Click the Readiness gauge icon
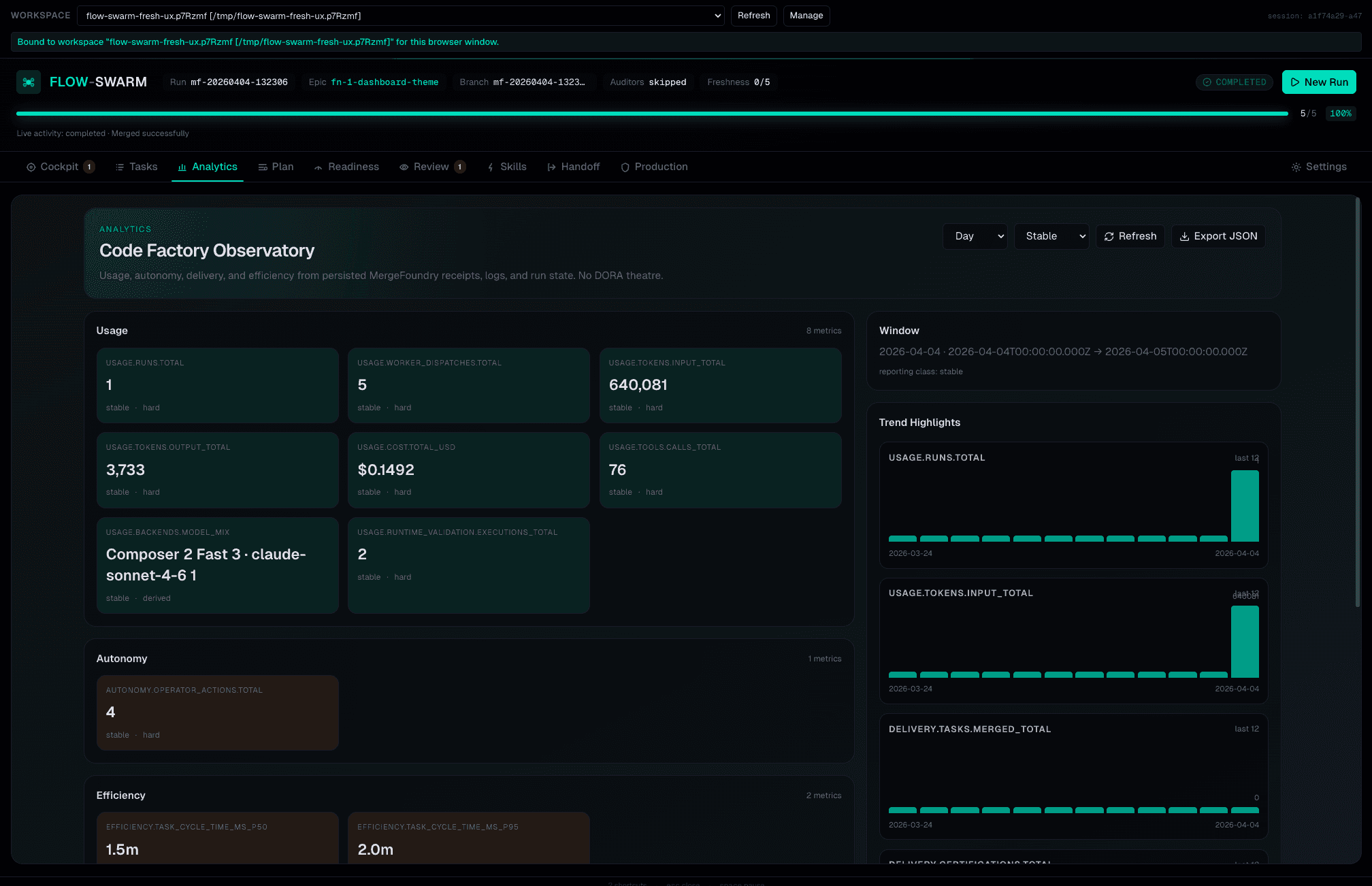 318,167
